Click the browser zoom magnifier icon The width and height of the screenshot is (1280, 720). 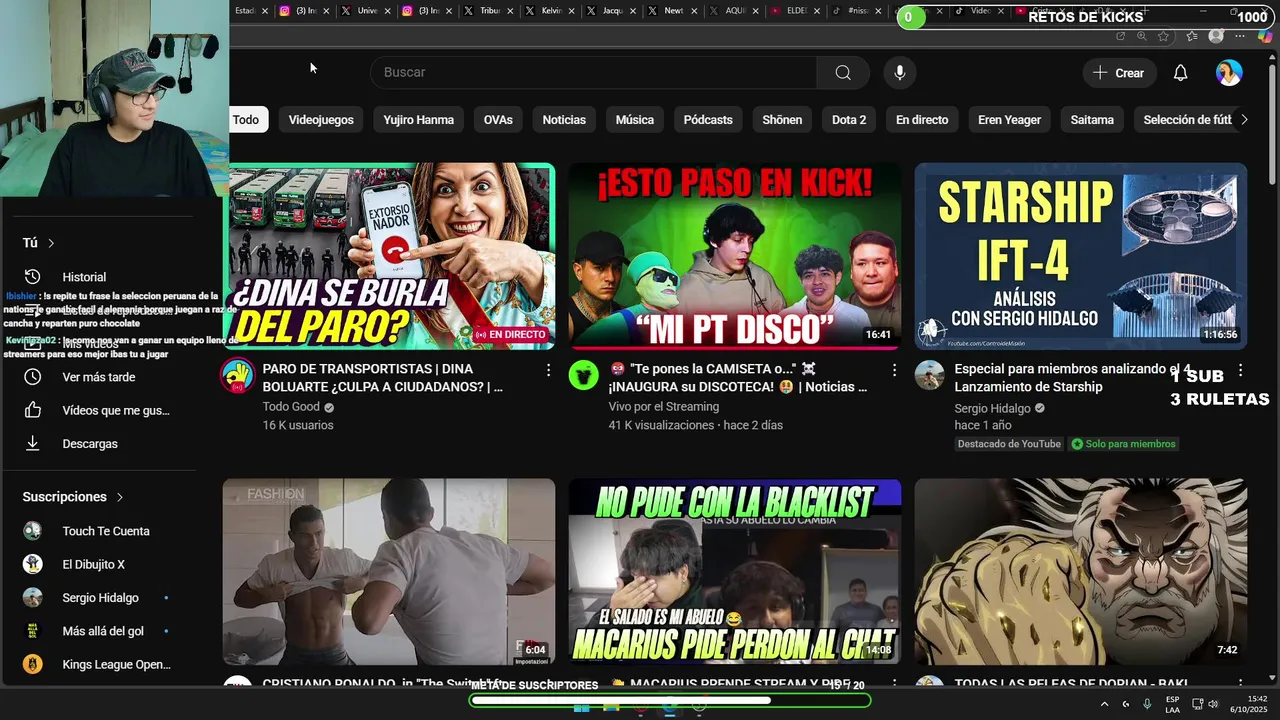click(x=1142, y=36)
